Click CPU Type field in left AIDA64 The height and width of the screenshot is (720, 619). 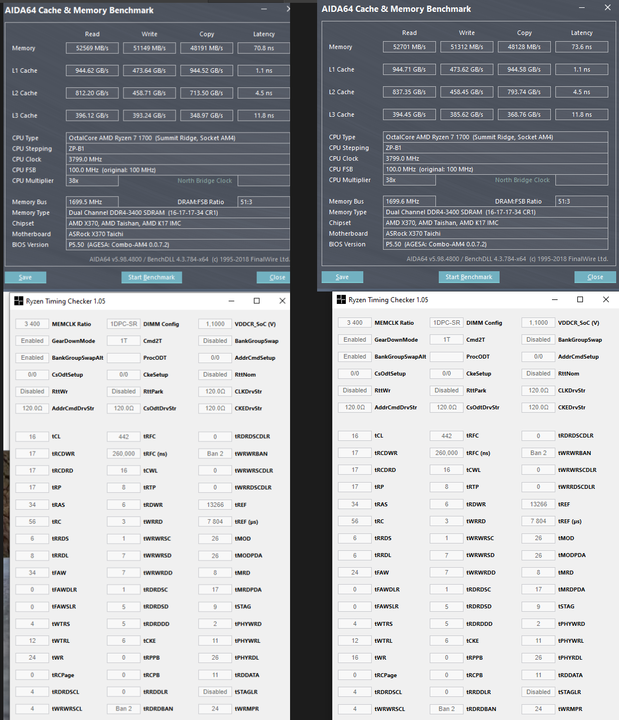pos(178,138)
